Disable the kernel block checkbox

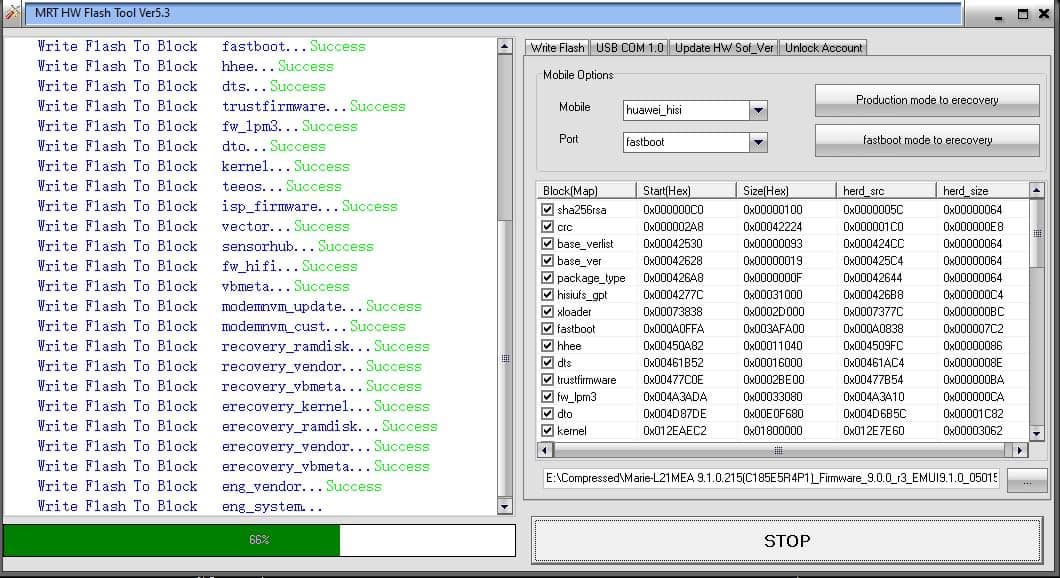coord(548,431)
